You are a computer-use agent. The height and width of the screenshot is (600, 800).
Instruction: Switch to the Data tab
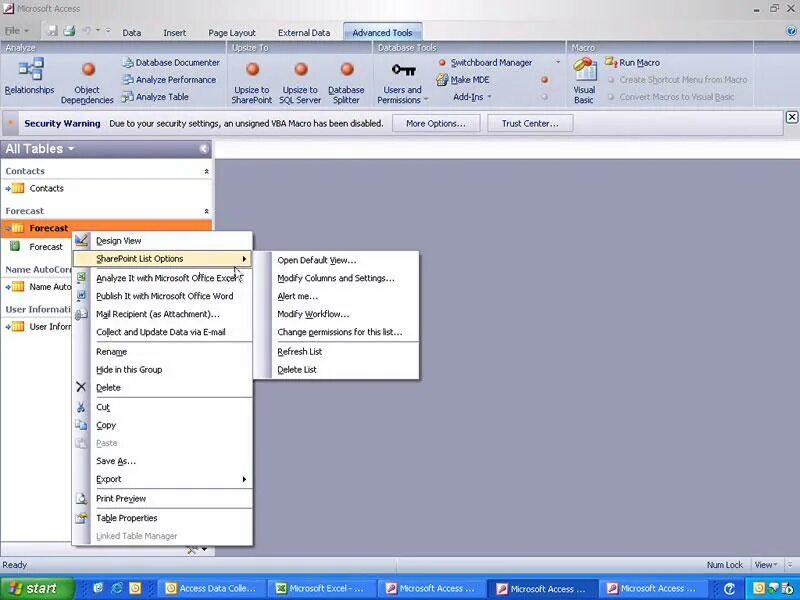pos(132,33)
